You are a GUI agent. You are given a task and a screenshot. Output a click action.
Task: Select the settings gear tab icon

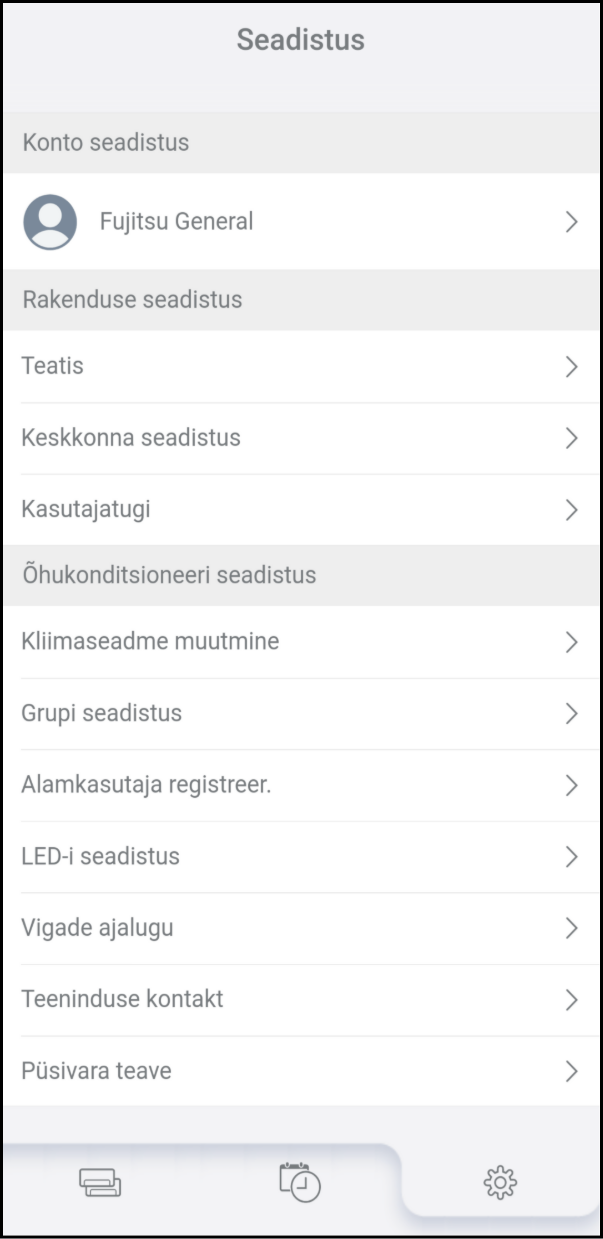click(500, 1182)
